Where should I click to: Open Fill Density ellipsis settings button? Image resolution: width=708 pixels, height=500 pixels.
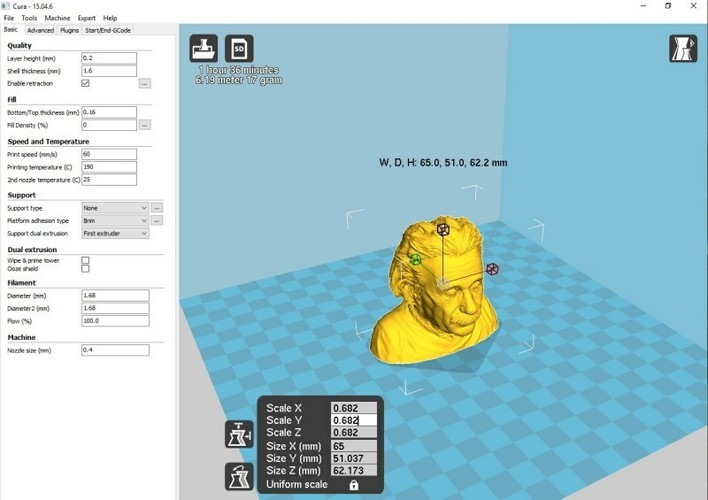144,125
